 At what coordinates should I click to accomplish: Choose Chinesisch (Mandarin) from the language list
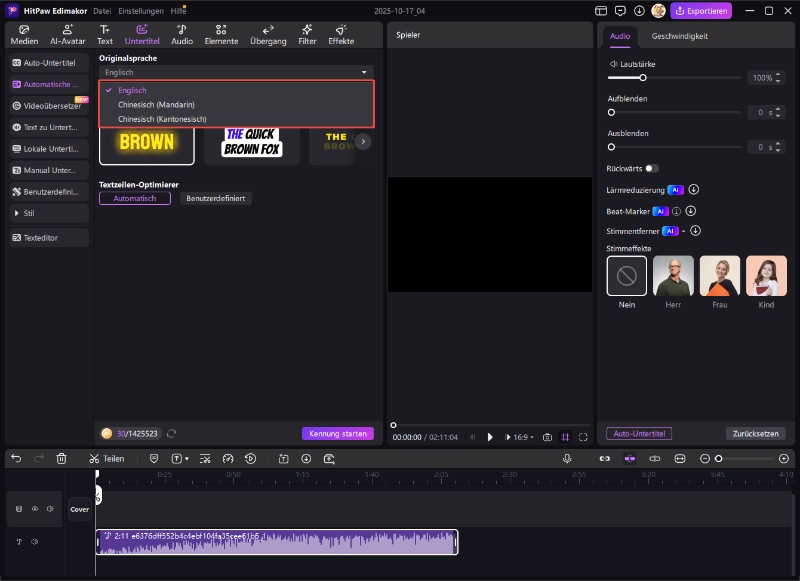coord(156,104)
